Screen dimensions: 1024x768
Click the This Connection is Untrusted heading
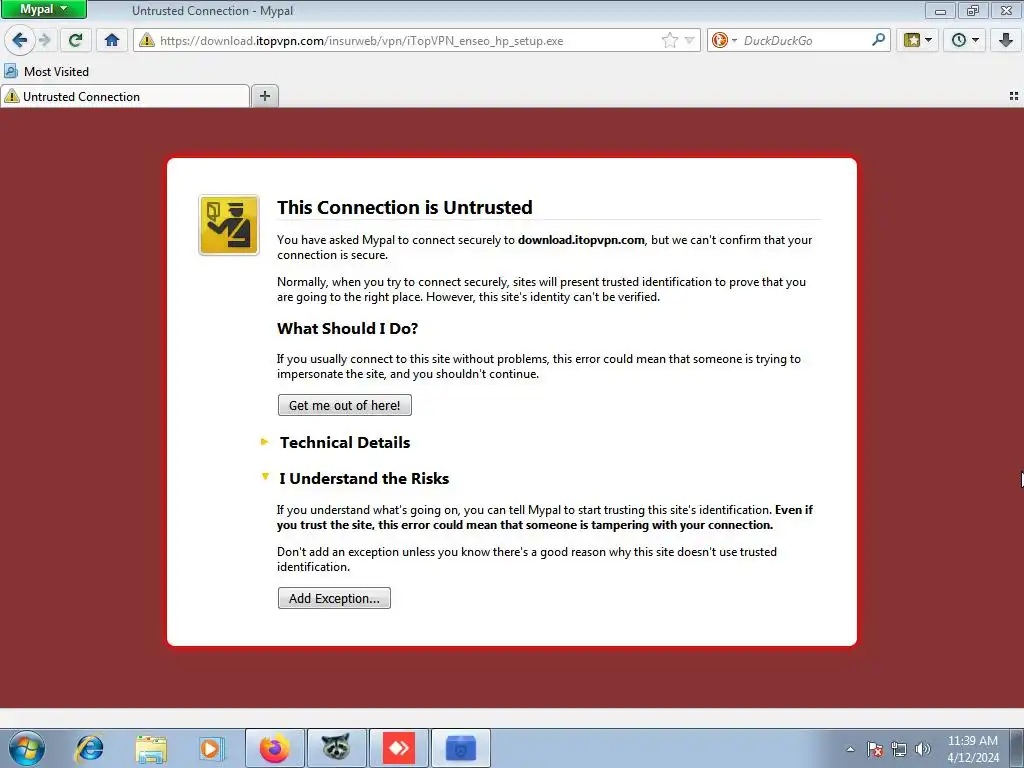[x=404, y=208]
